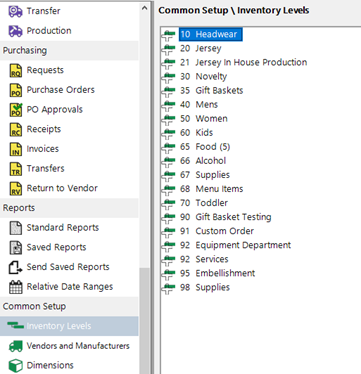The image size is (361, 374).
Task: Select the 91 Custom Order level
Action: [217, 231]
